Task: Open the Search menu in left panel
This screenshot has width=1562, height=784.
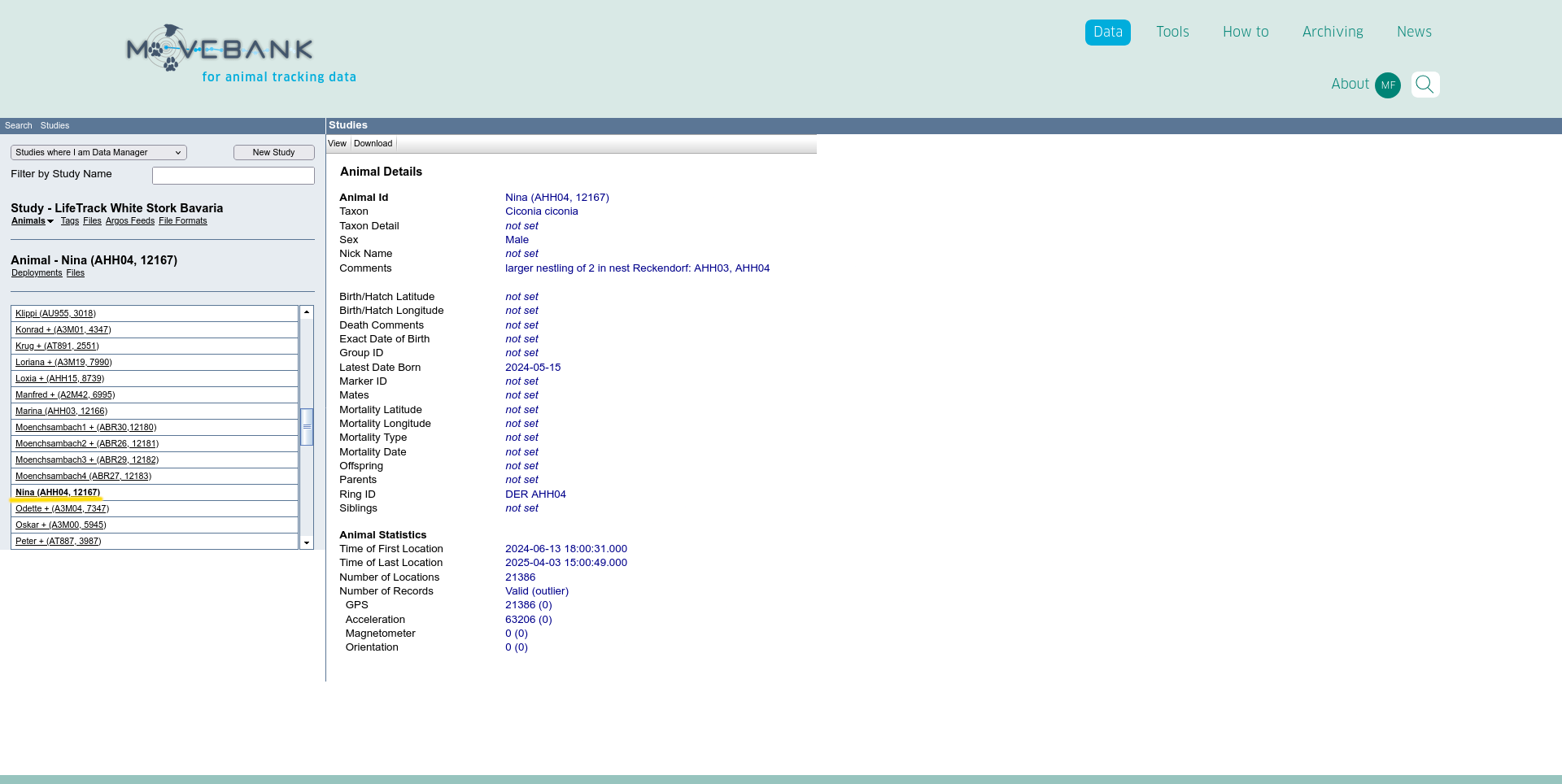Action: coord(19,126)
